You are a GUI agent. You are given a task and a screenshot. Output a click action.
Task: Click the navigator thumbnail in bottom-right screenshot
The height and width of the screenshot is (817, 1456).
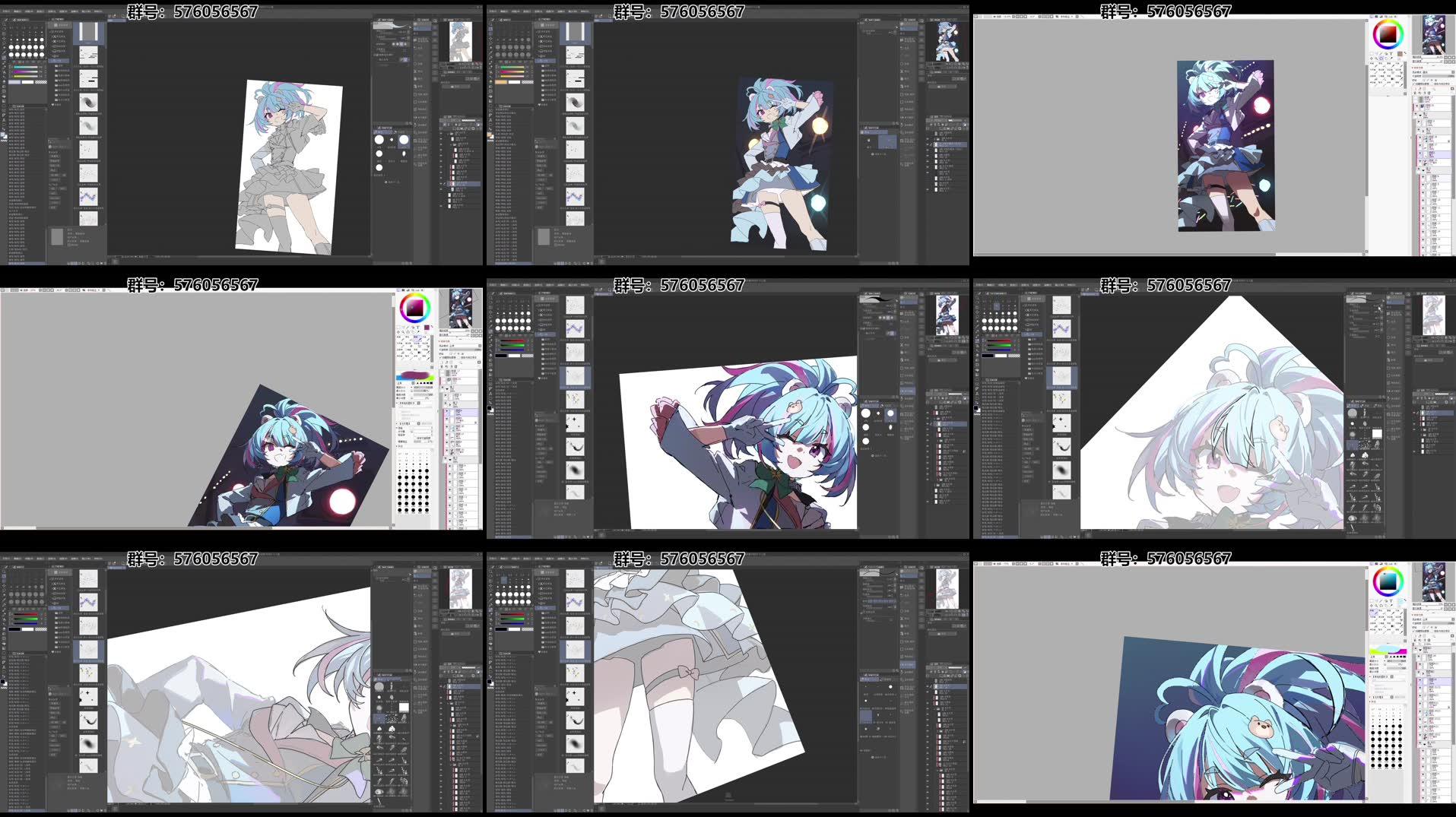[1434, 581]
